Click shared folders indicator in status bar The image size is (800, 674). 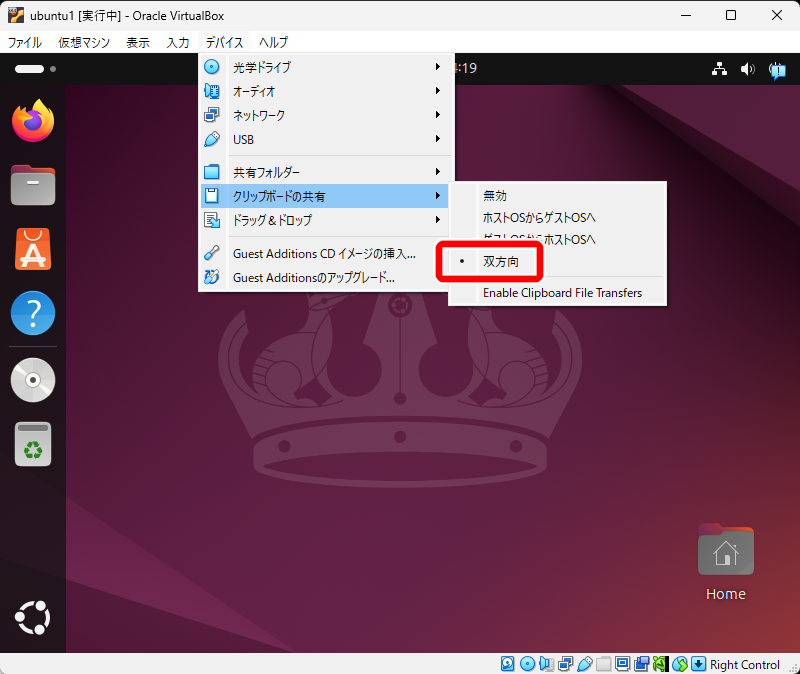pos(604,664)
